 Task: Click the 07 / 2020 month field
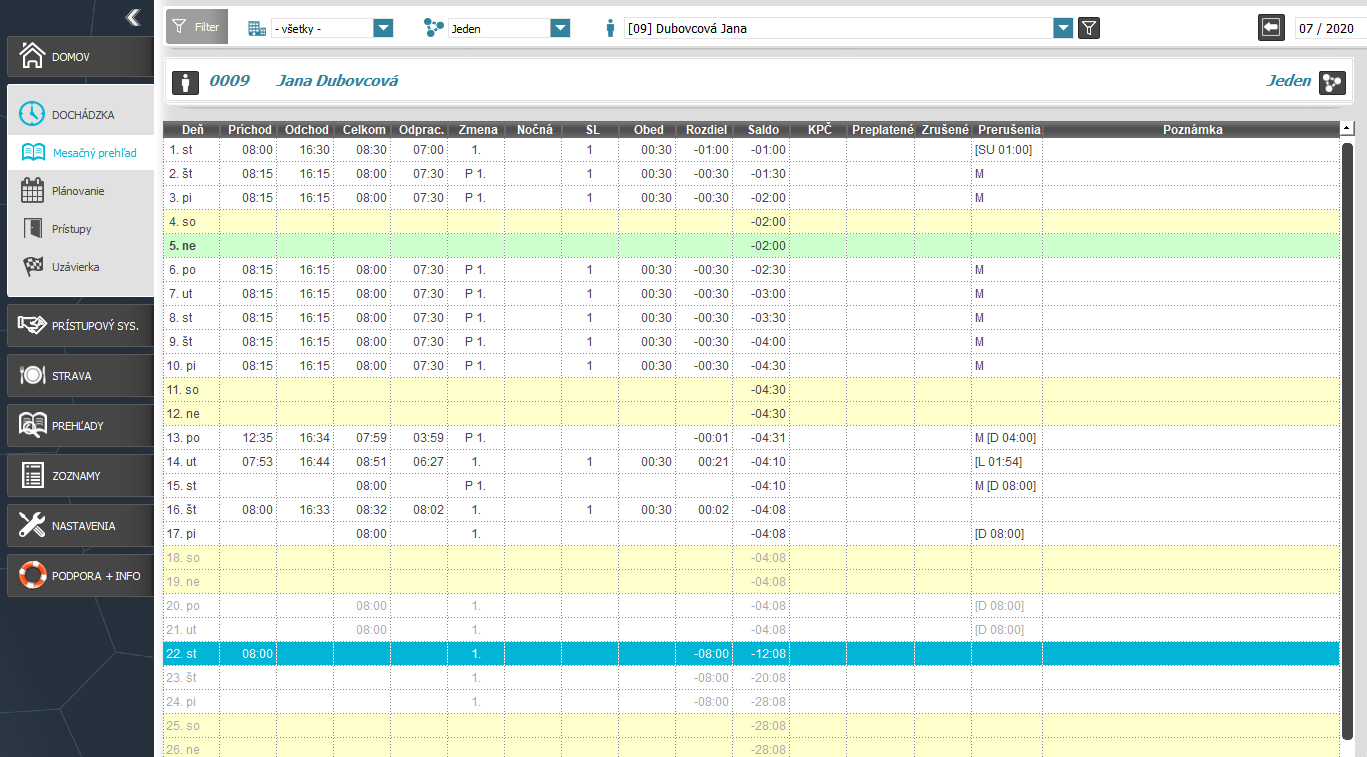coord(1330,28)
